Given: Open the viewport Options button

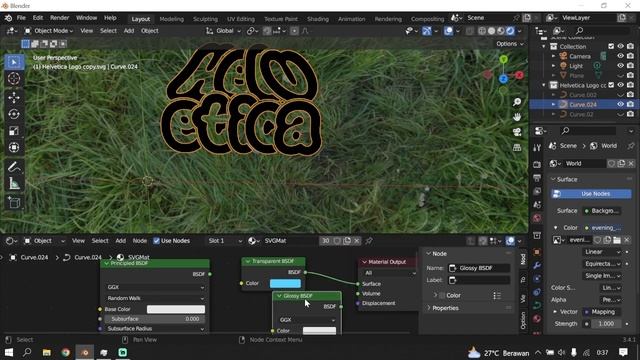Looking at the screenshot, I should click(510, 44).
